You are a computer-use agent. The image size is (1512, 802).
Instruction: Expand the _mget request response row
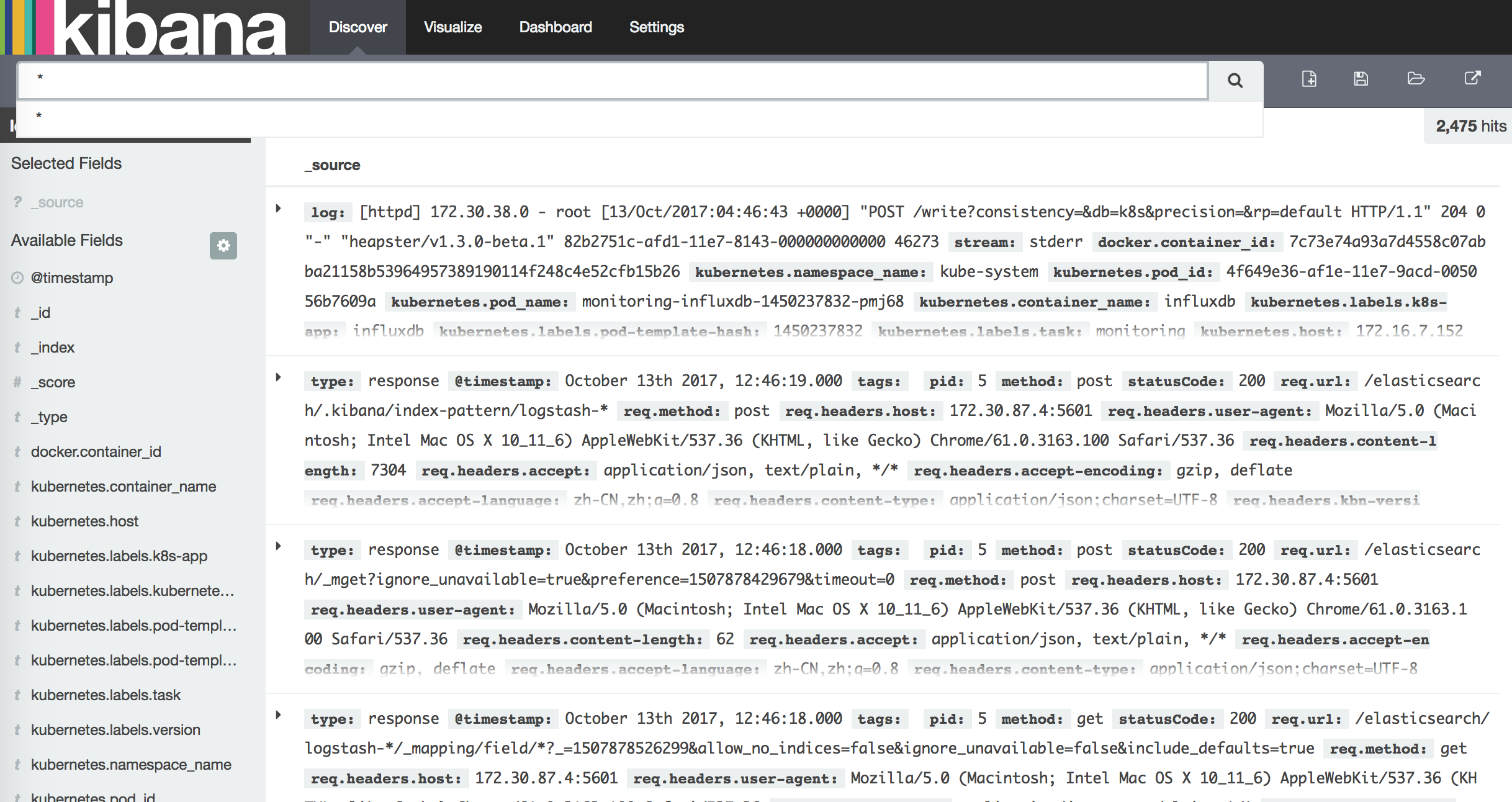[x=279, y=546]
